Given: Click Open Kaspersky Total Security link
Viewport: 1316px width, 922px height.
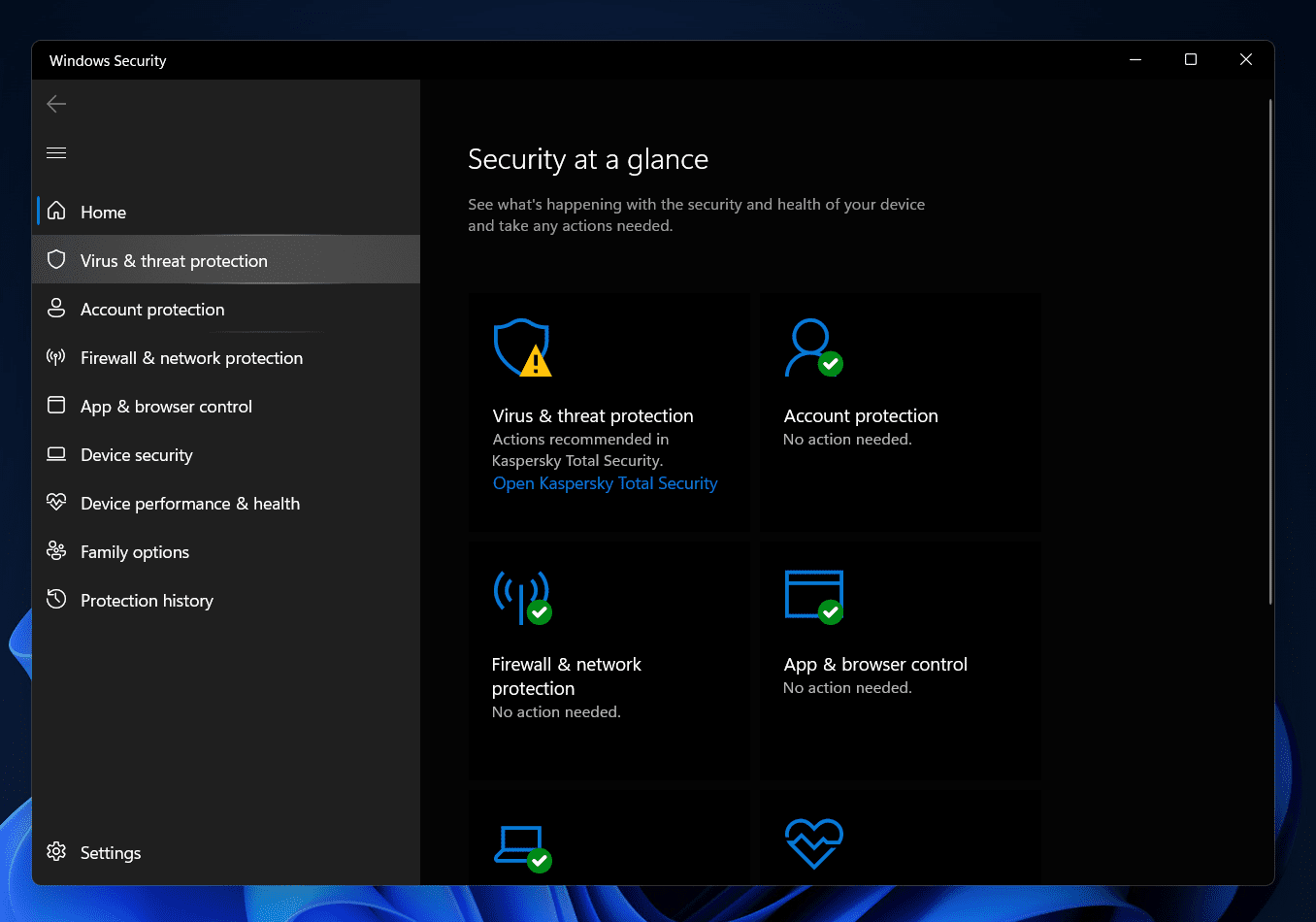Looking at the screenshot, I should (605, 483).
